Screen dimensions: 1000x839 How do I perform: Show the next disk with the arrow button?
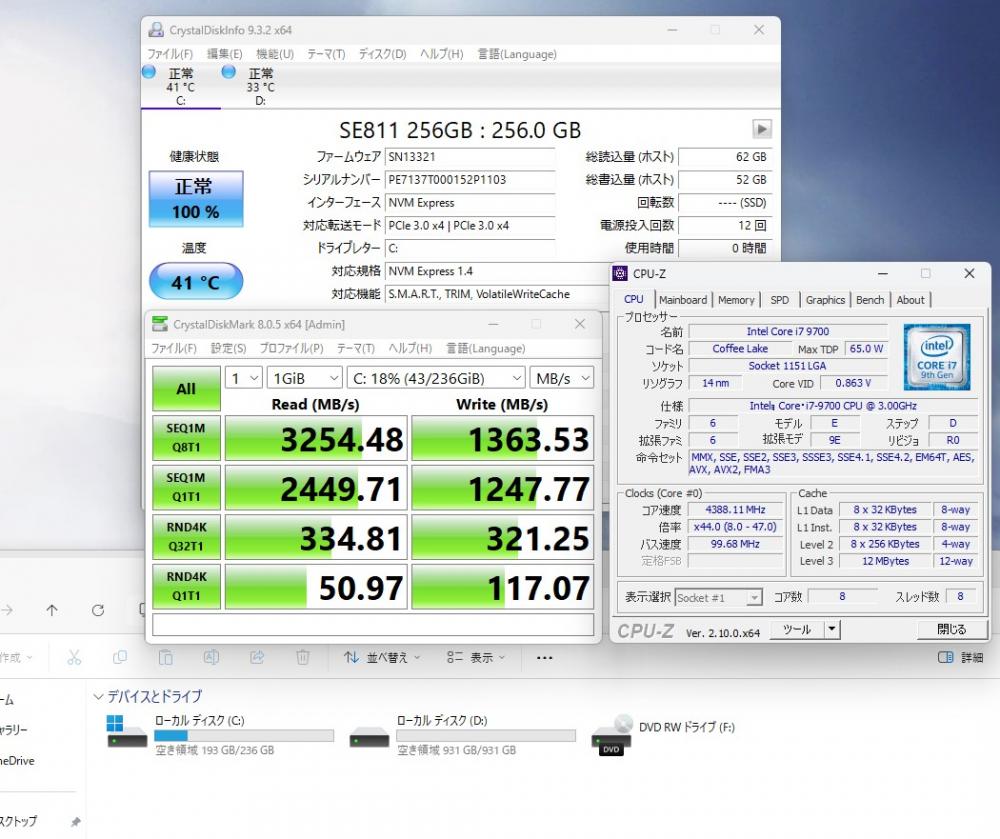(761, 129)
